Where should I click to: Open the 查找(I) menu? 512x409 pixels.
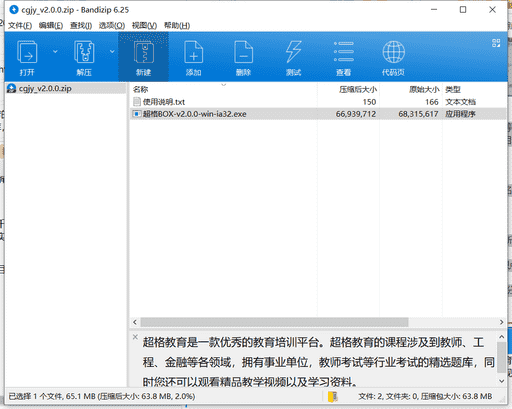pos(81,26)
